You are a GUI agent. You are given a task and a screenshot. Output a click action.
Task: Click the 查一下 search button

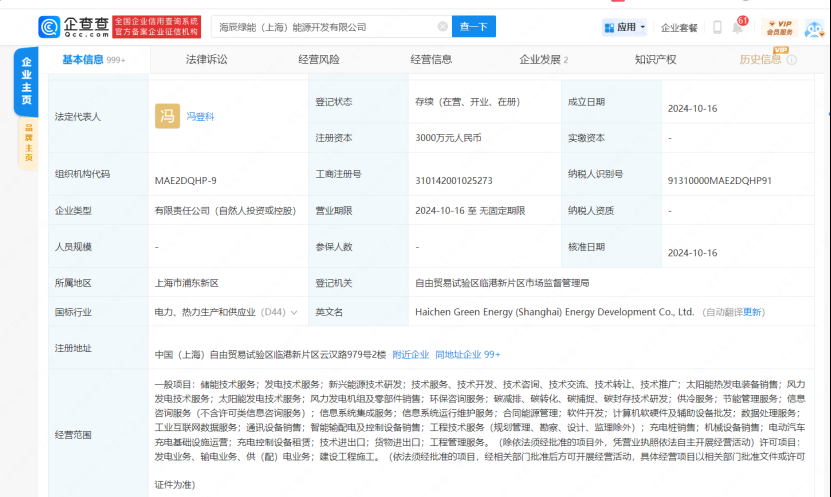[x=475, y=27]
